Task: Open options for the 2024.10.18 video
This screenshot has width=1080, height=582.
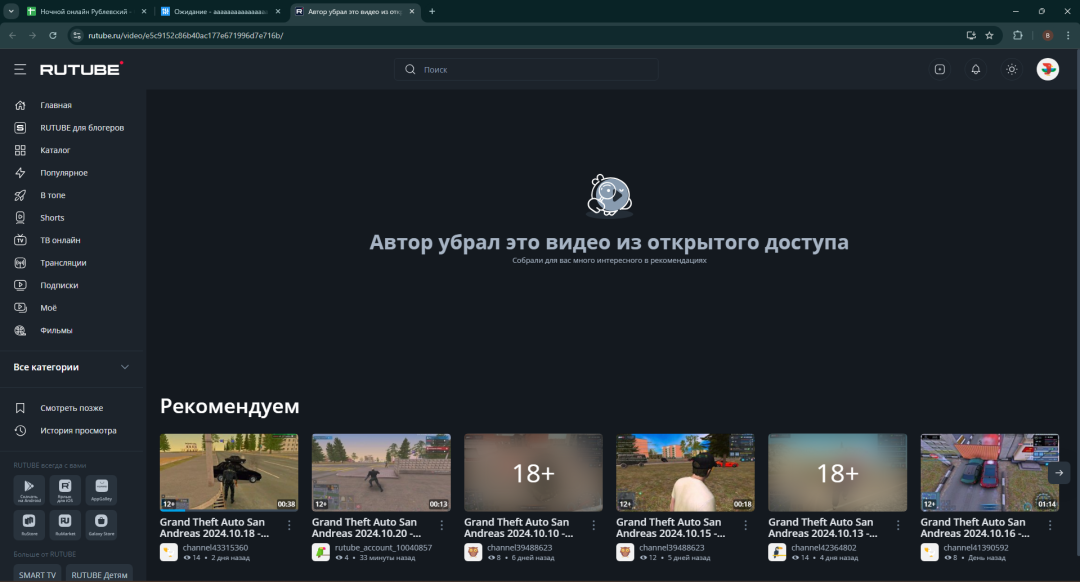Action: pos(289,526)
